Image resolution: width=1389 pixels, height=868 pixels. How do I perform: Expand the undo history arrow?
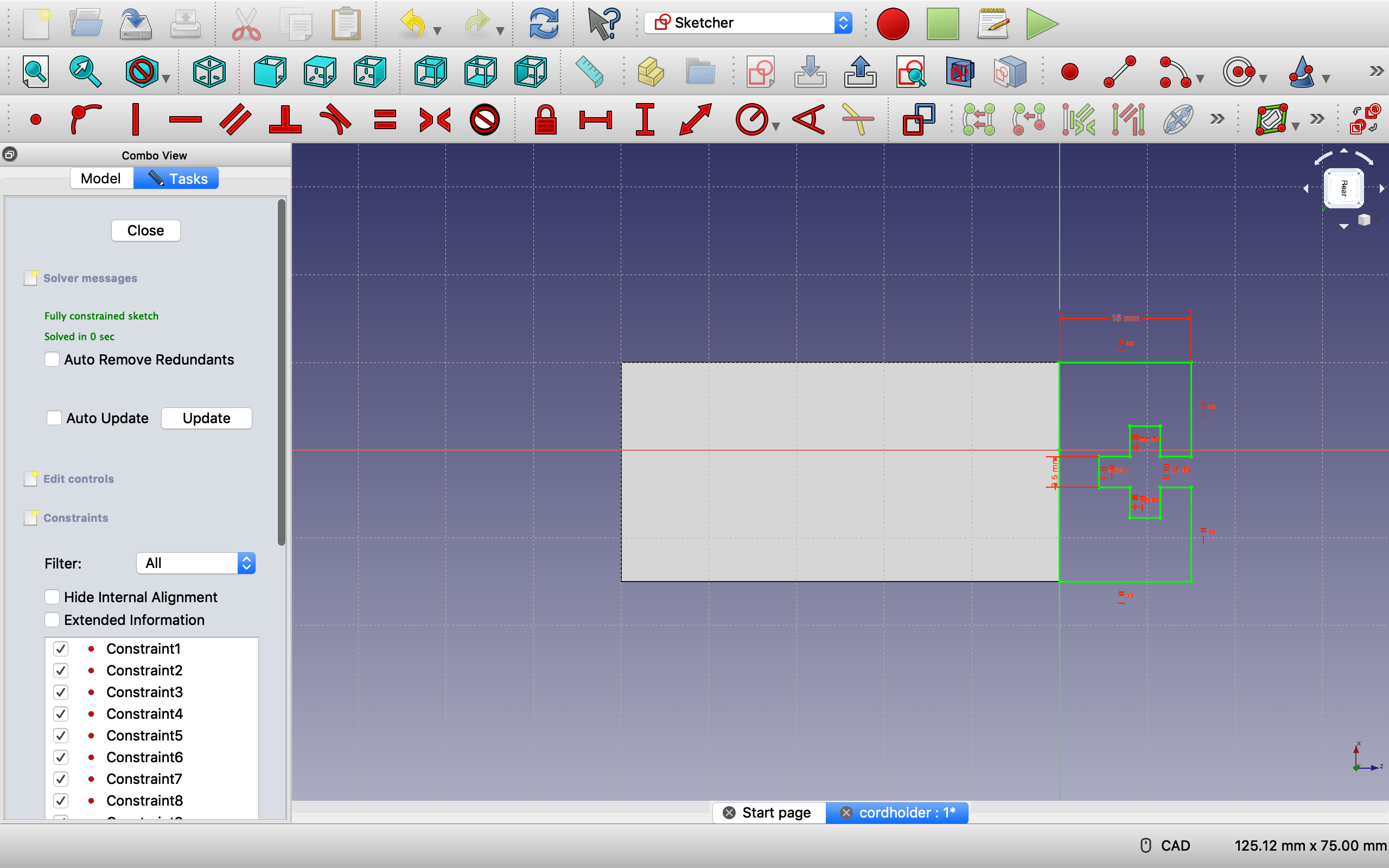(x=437, y=31)
